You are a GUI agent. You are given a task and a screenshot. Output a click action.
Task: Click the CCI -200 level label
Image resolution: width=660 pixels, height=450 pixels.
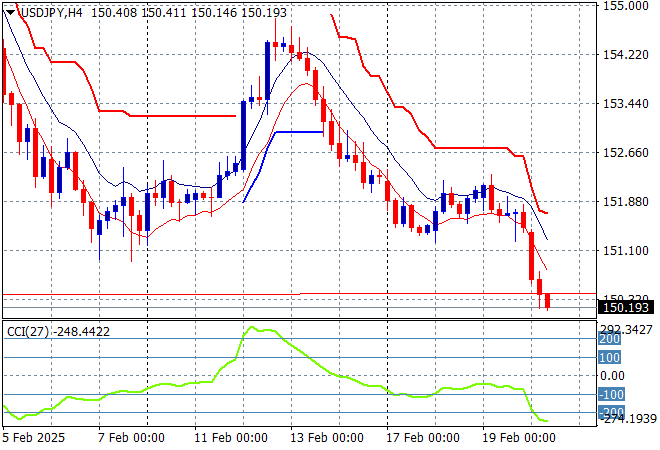tap(611, 412)
